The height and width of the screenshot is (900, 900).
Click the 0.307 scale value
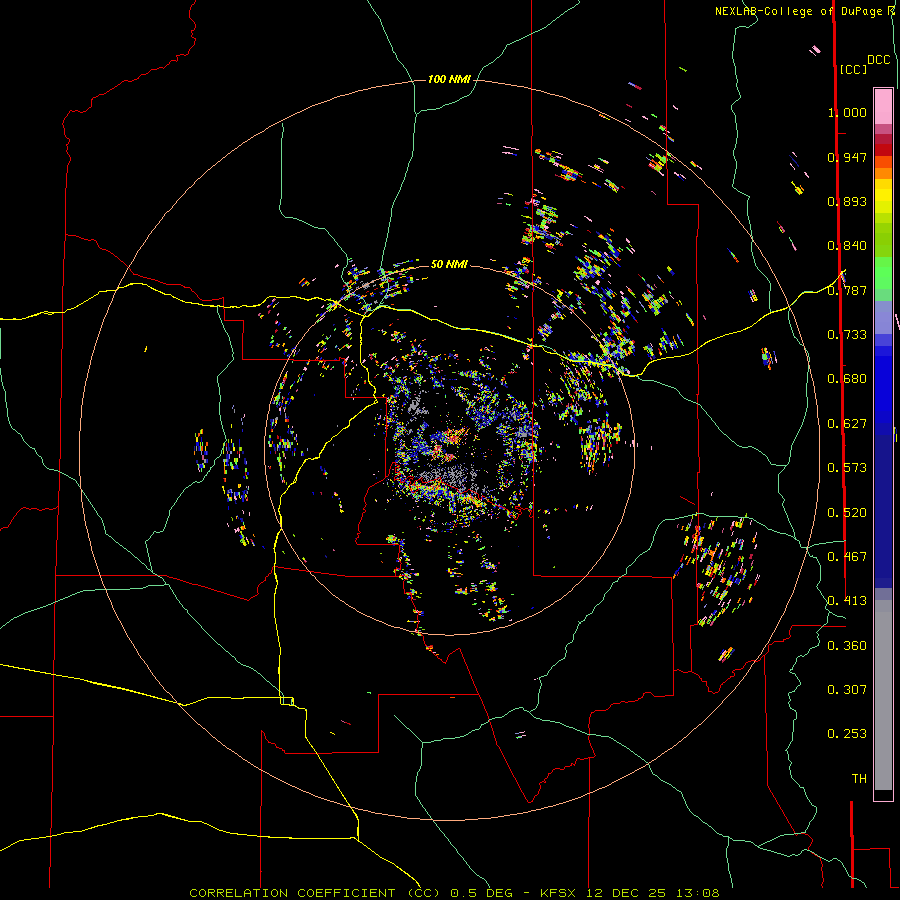pyautogui.click(x=847, y=690)
